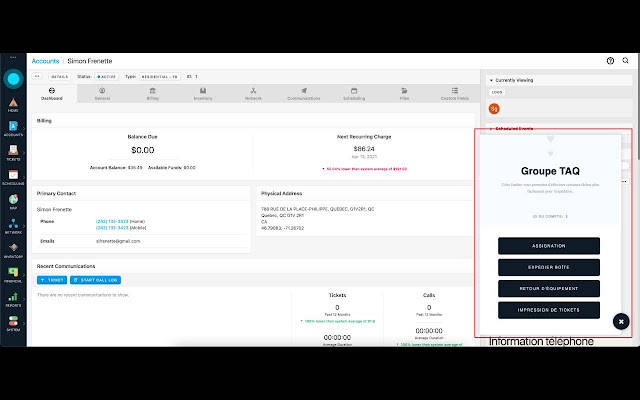Open Map in the left sidebar
Image resolution: width=640 pixels, height=400 pixels.
tap(13, 202)
